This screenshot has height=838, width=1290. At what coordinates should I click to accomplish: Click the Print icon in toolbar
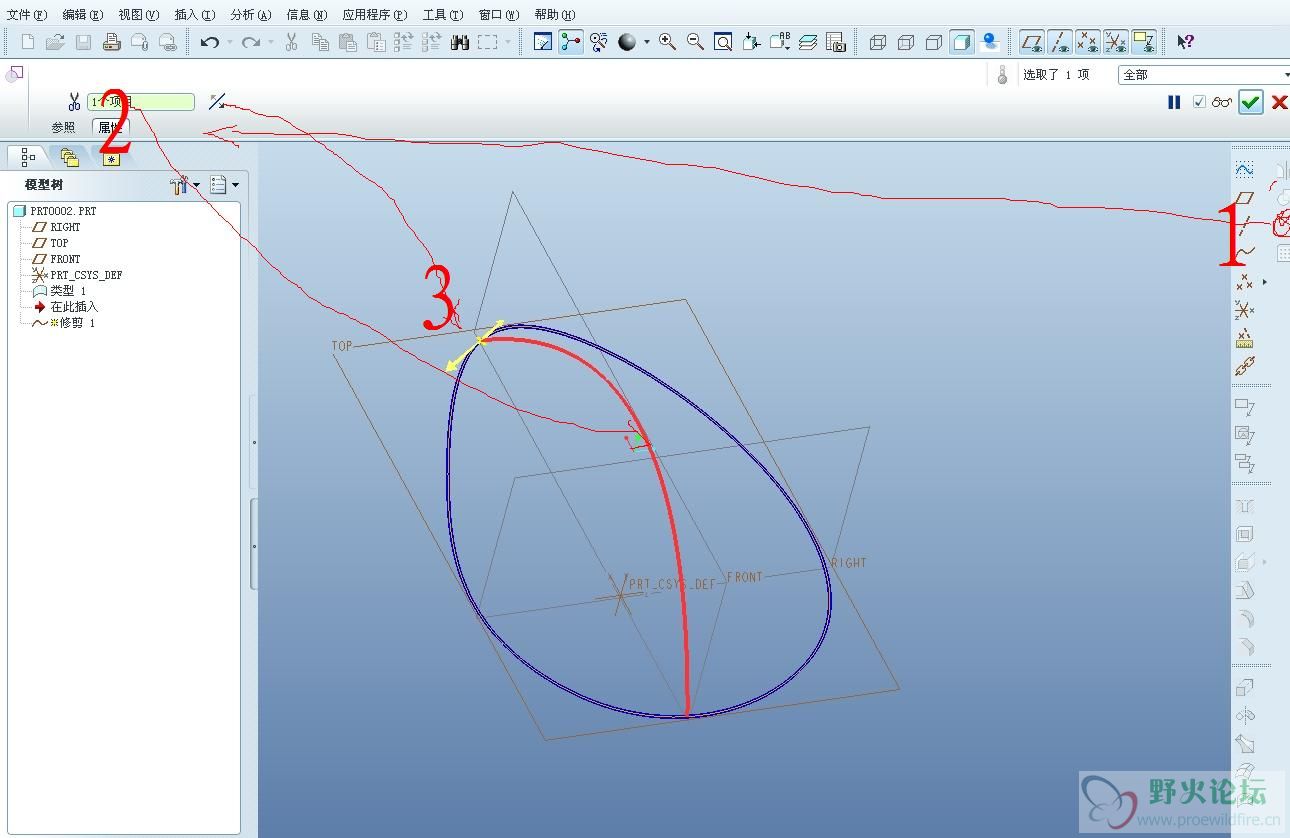(112, 42)
